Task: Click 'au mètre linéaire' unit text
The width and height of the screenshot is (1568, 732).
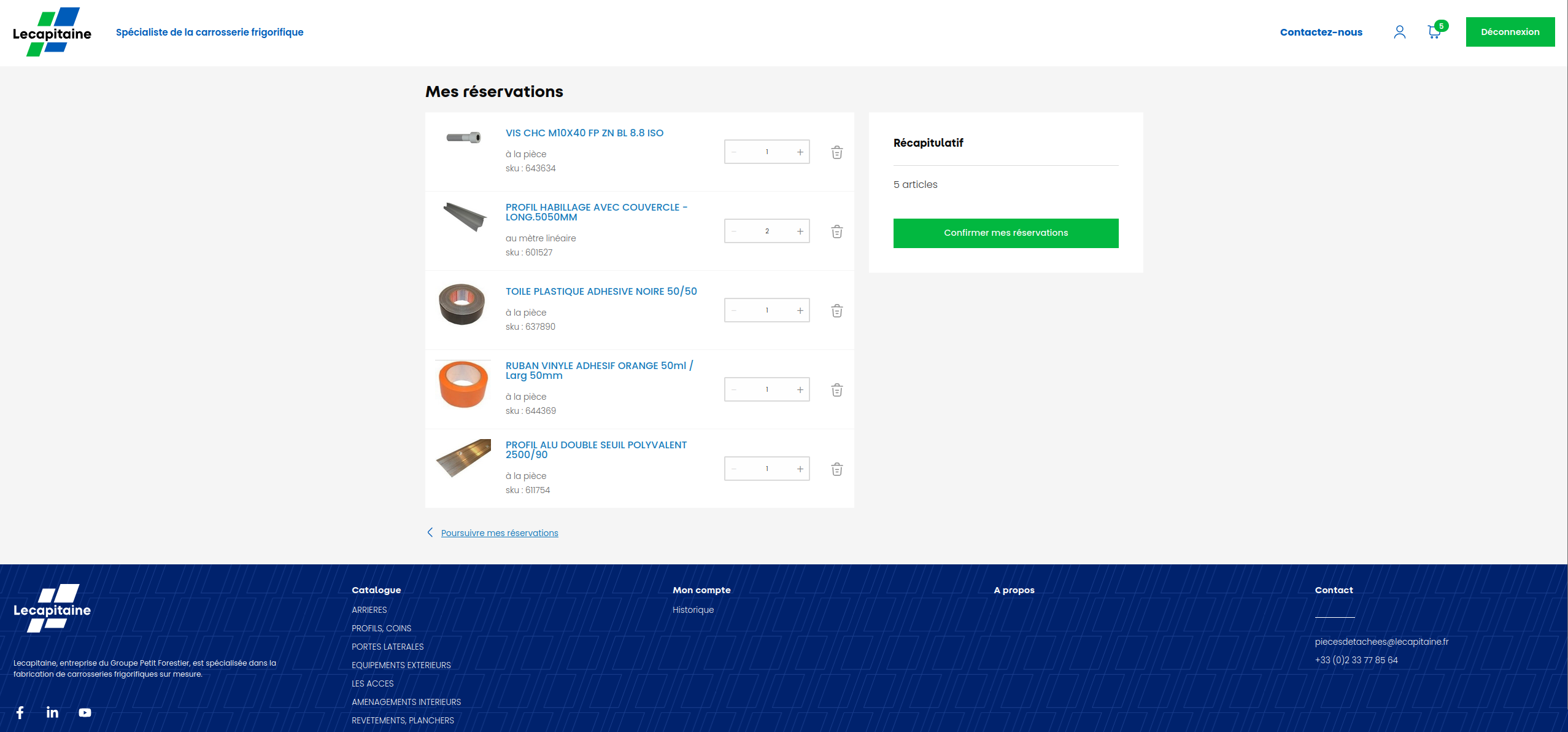Action: click(x=540, y=238)
